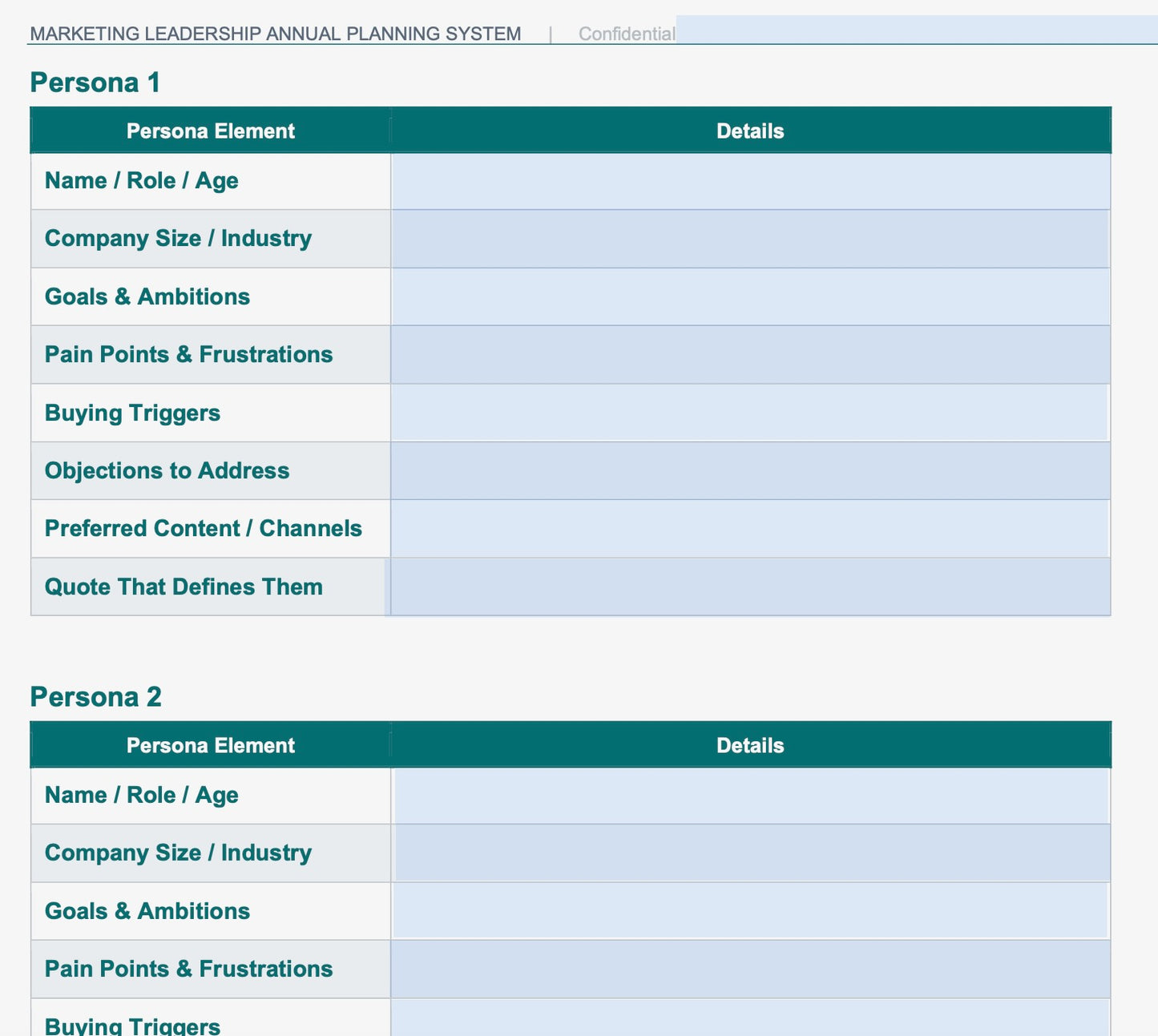Image resolution: width=1158 pixels, height=1036 pixels.
Task: Click the Persona 1 Goals & Ambitions label
Action: pyautogui.click(x=147, y=296)
